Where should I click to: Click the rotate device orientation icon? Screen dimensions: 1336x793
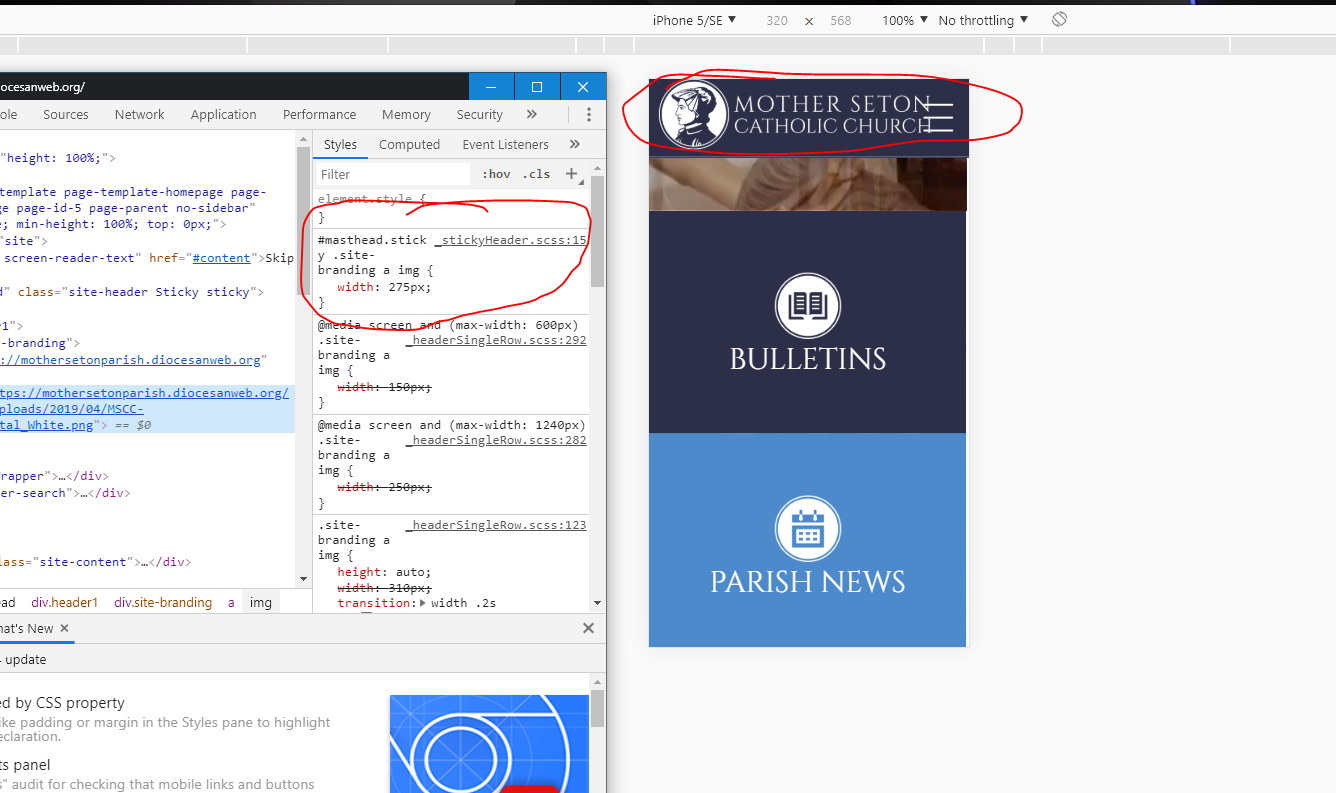point(1059,20)
